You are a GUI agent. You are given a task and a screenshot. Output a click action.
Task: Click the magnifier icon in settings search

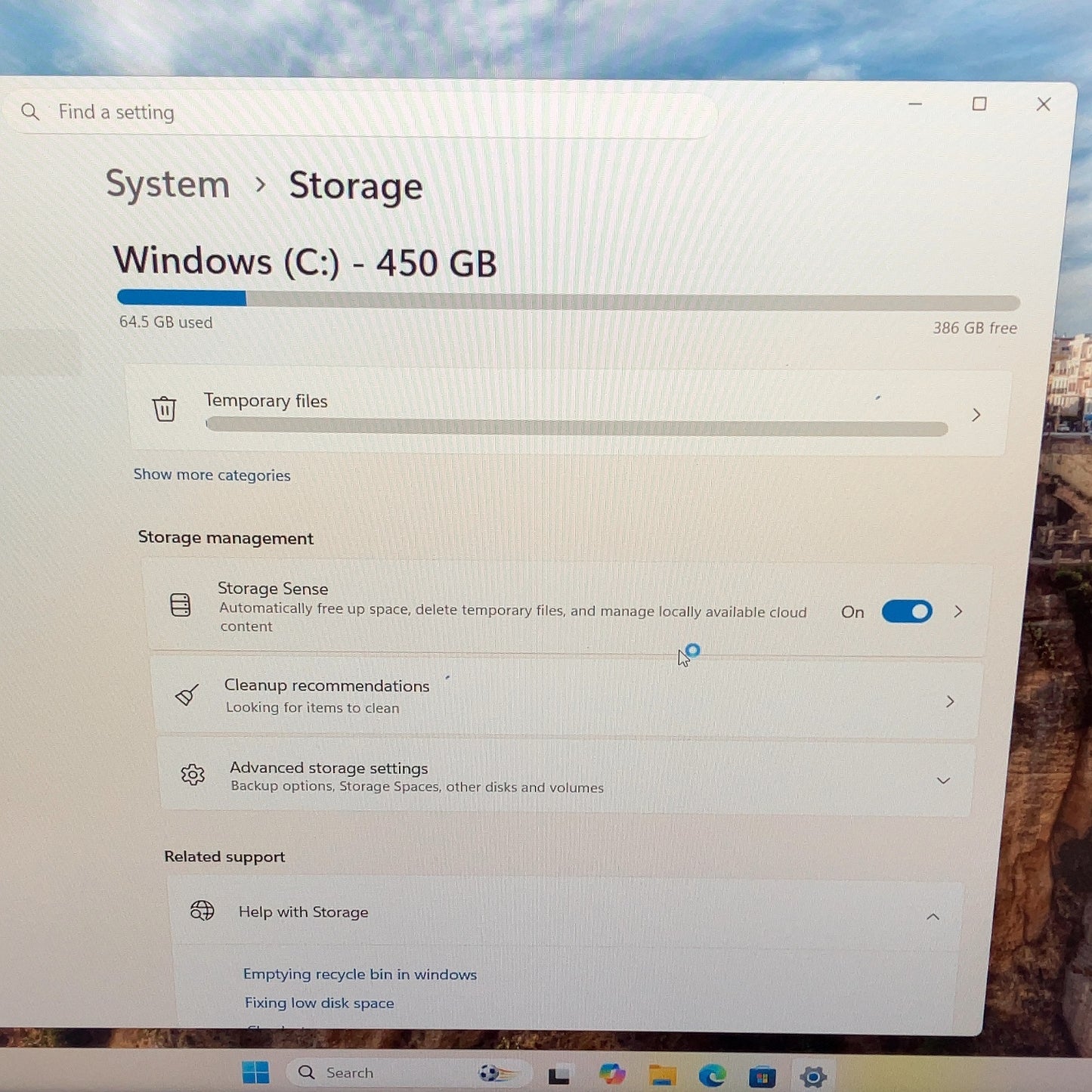(30, 112)
